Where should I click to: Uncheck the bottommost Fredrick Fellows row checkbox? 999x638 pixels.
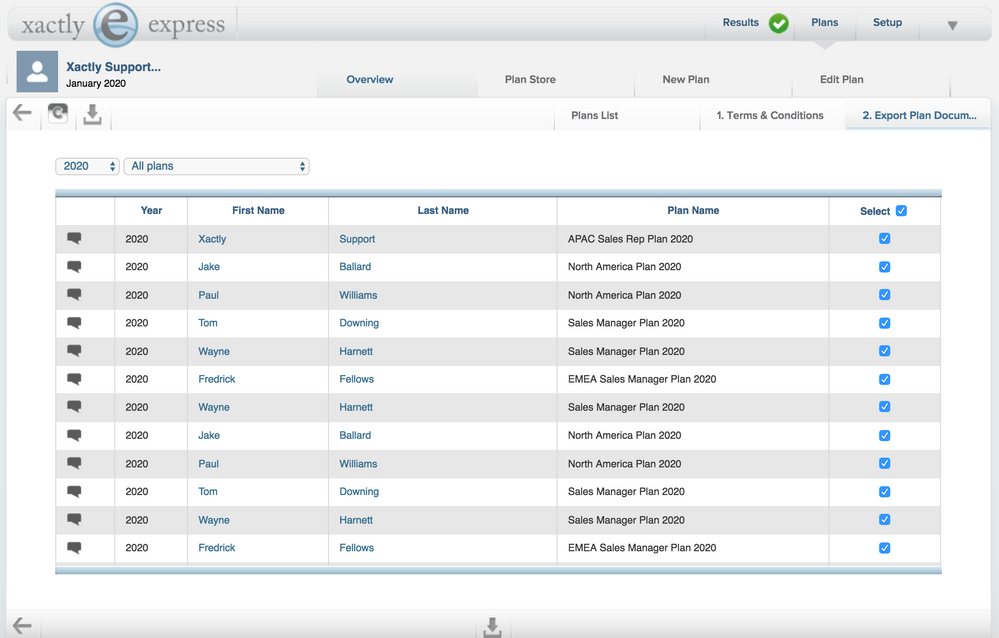coord(884,548)
